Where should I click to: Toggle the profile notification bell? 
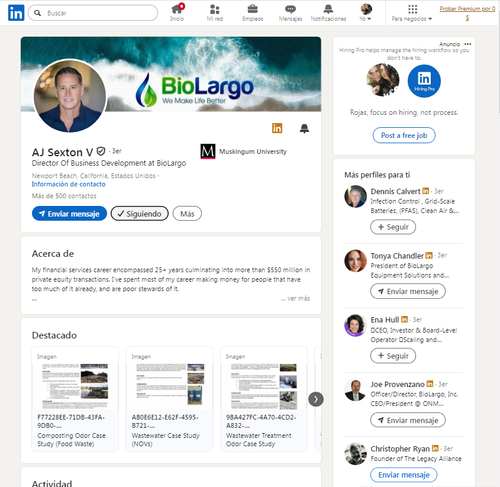pos(304,128)
